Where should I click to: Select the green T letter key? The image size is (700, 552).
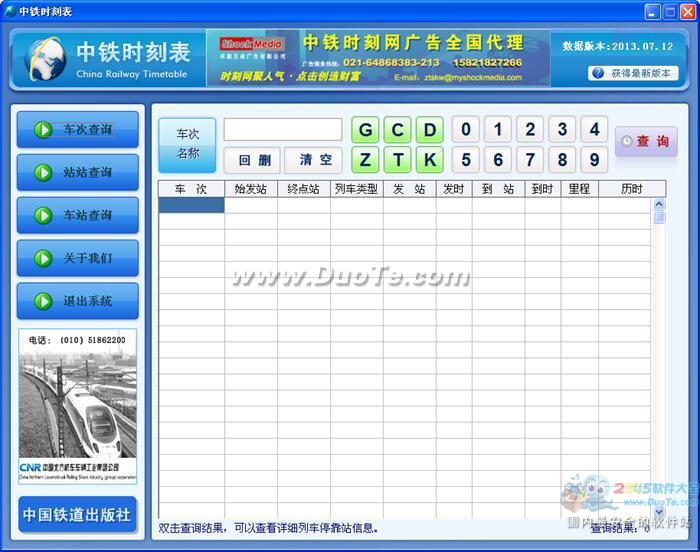click(397, 159)
